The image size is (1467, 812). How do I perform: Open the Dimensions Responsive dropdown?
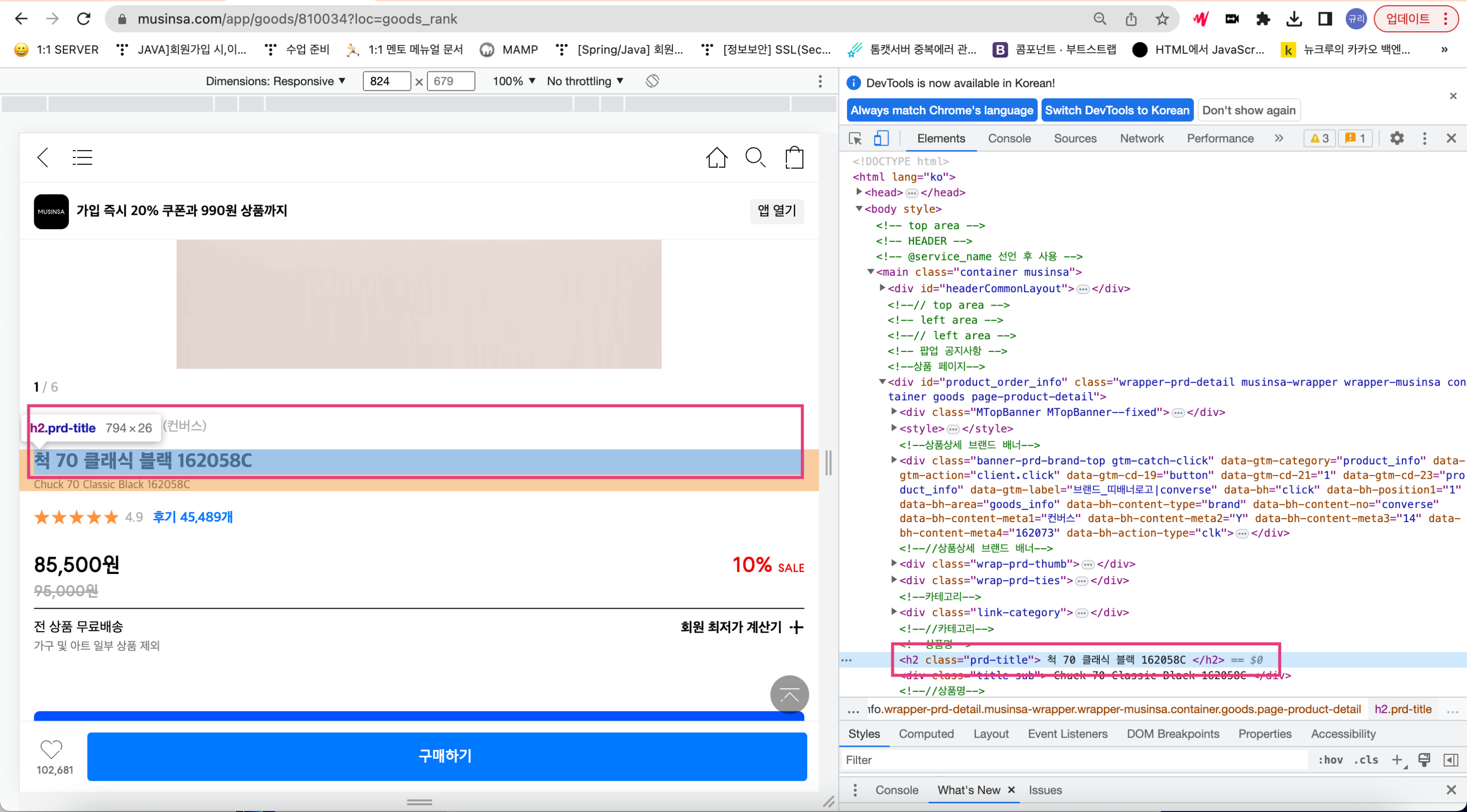tap(276, 81)
